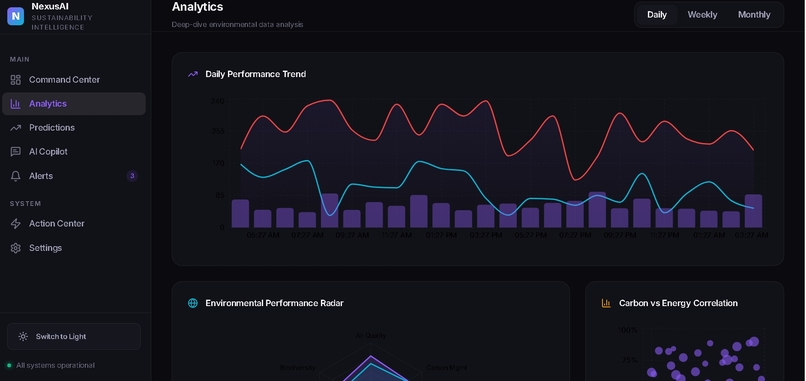
Task: Switch to the Daily view tab
Action: click(x=657, y=14)
